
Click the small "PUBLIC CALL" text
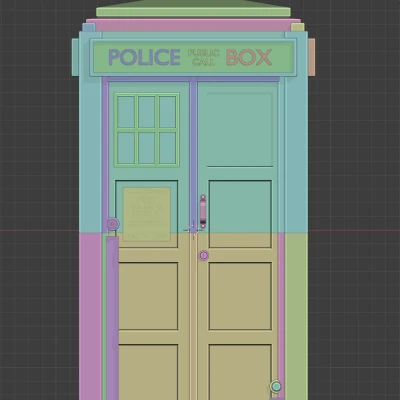tap(203, 57)
